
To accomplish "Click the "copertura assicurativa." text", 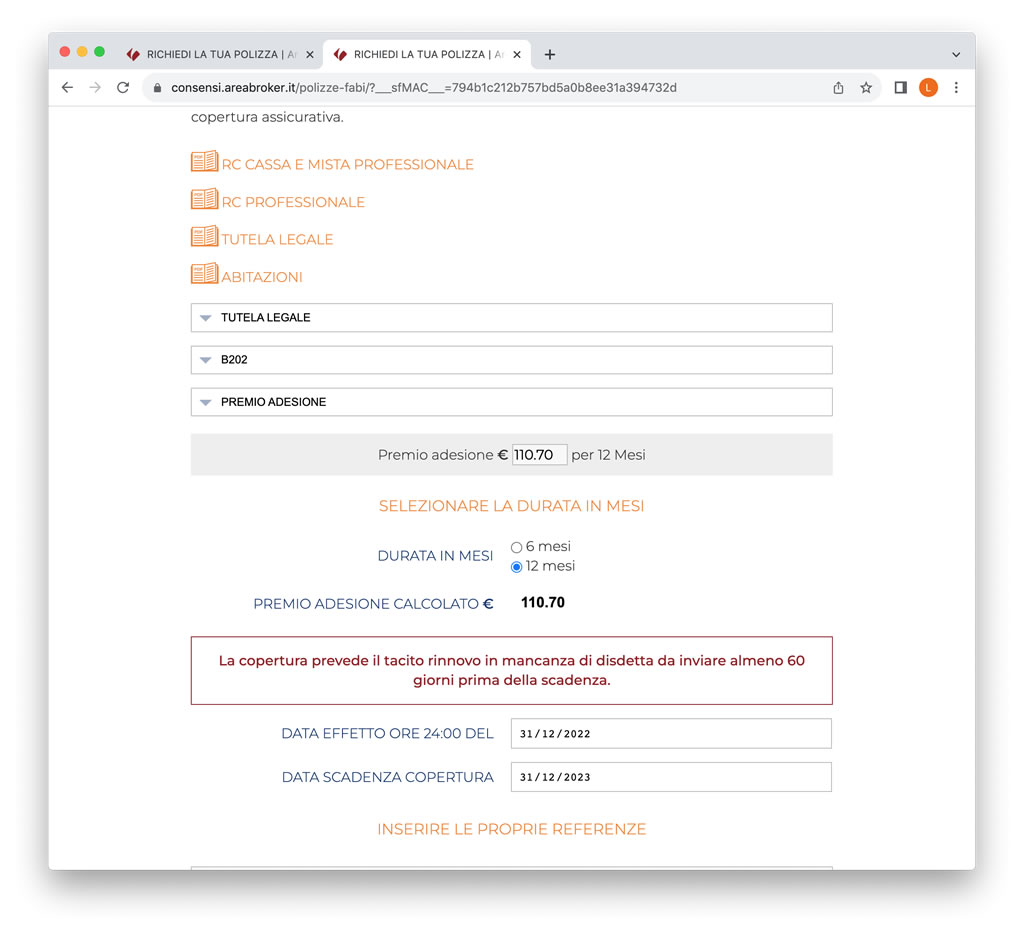I will click(267, 117).
